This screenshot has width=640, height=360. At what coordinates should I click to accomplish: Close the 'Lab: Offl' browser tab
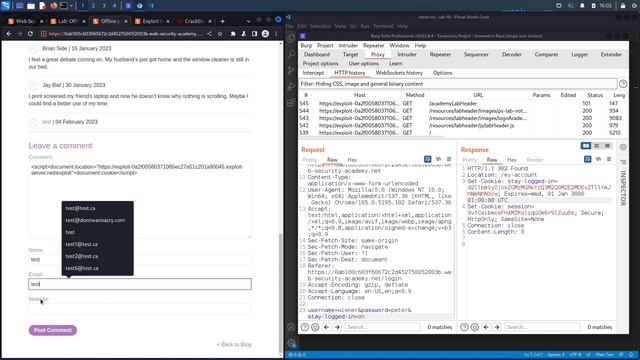[84, 21]
